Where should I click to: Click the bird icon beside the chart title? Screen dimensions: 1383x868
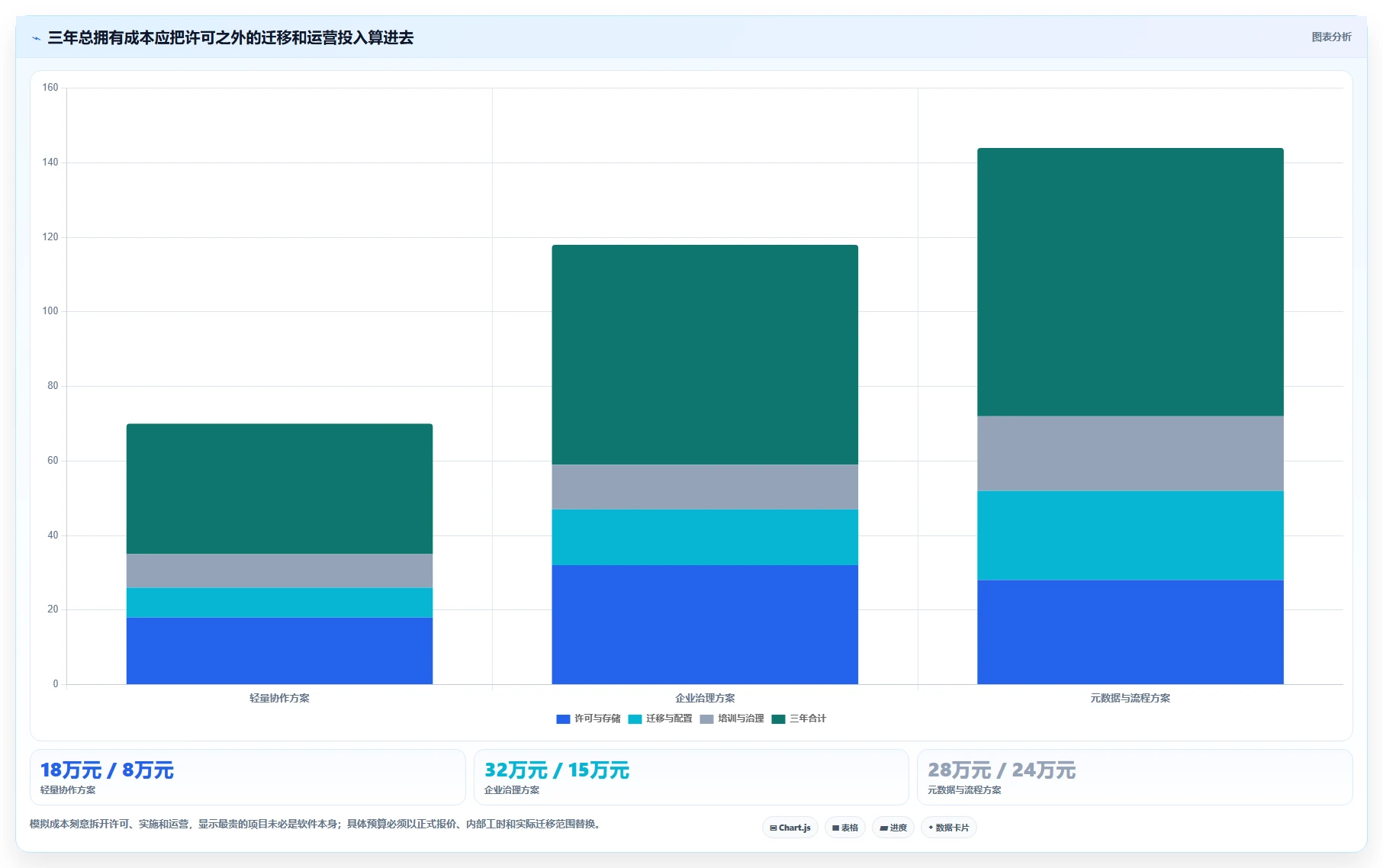[36, 38]
